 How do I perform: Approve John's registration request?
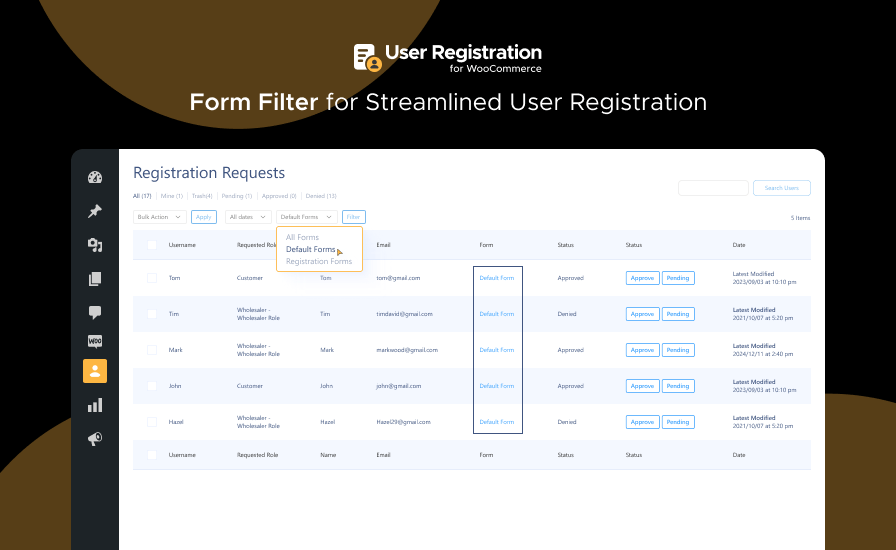[x=642, y=386]
